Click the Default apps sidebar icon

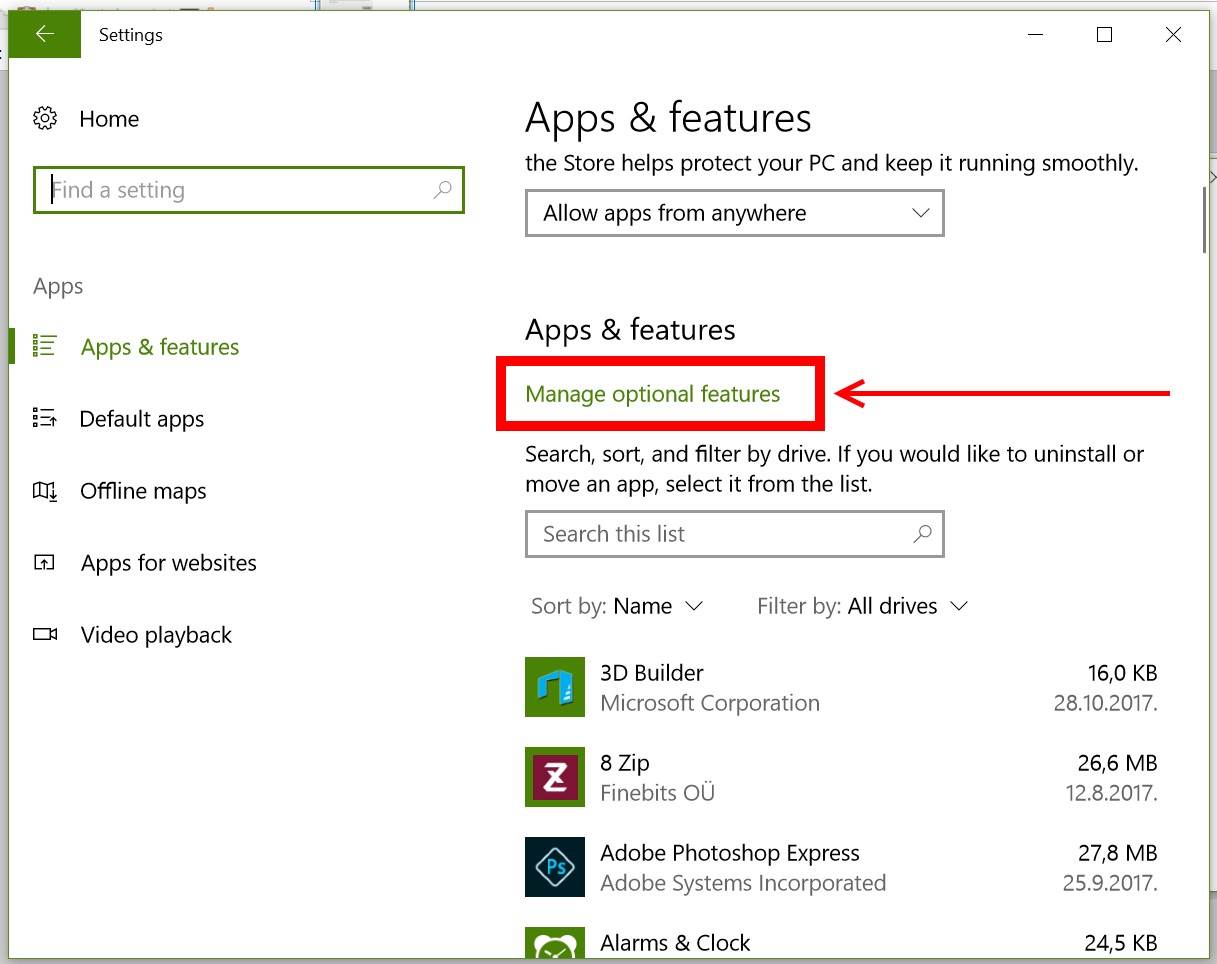click(45, 419)
